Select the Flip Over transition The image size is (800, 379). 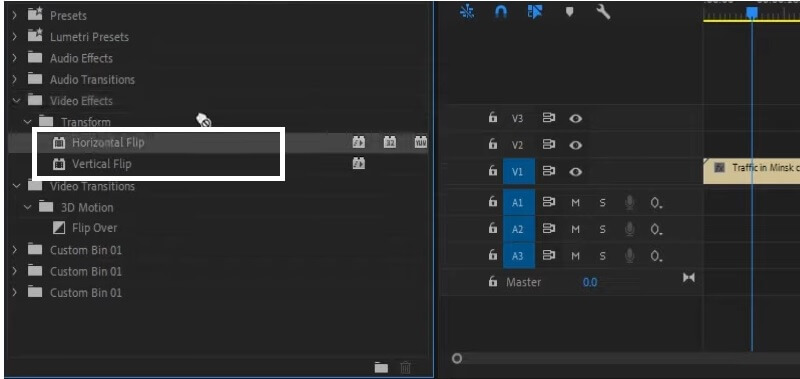(94, 228)
